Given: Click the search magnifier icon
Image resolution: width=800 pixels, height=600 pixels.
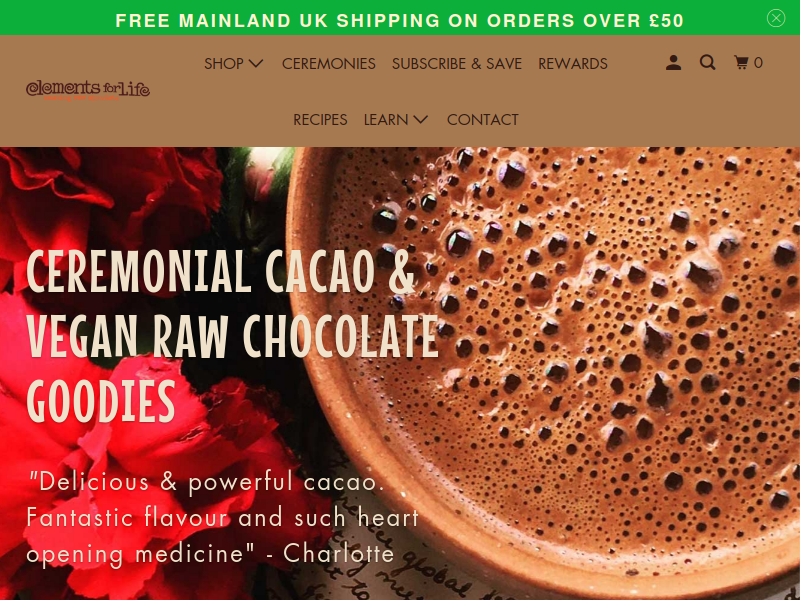Looking at the screenshot, I should (707, 63).
